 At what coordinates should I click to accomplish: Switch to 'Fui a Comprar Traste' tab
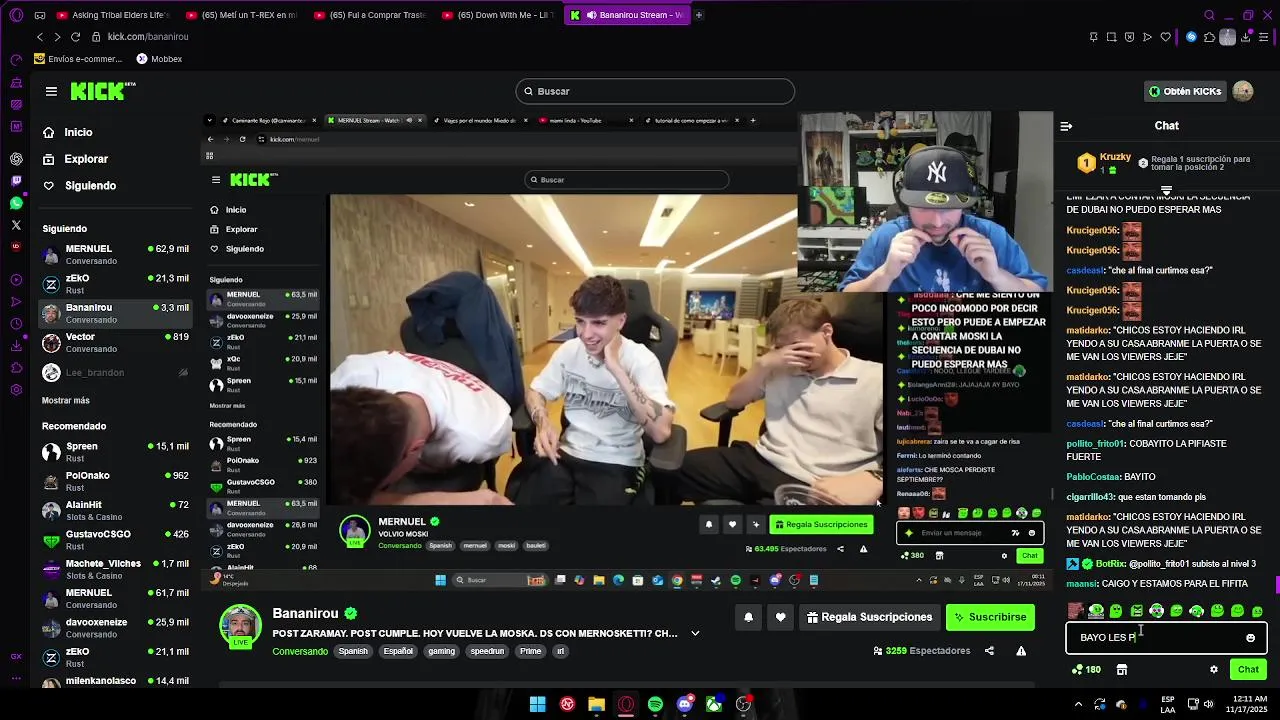tap(369, 15)
